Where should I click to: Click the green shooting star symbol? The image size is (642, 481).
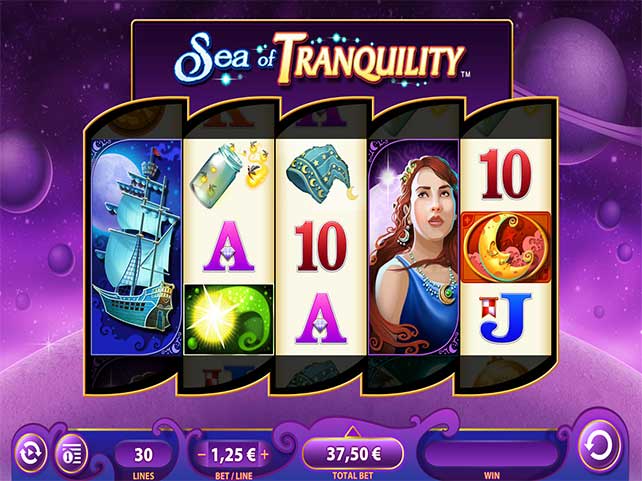pos(229,319)
